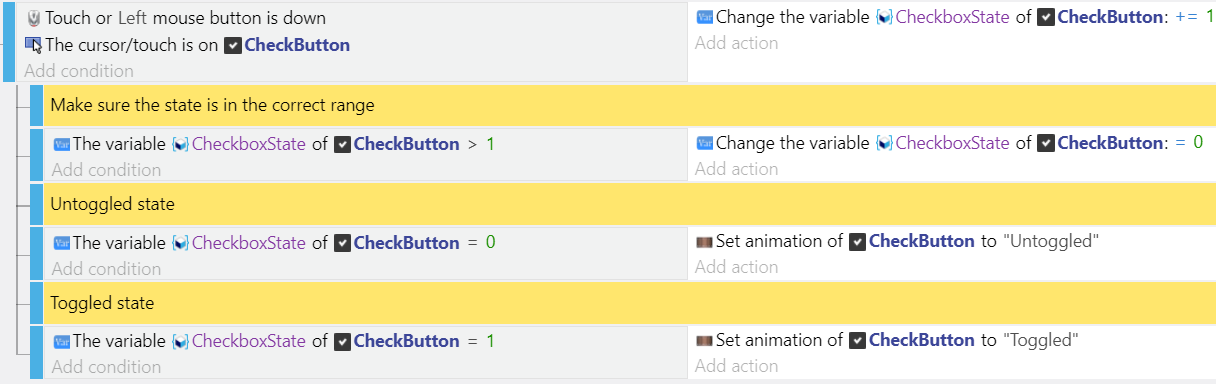Screen dimensions: 1216x384
Task: Select the "Untoggled state" comment
Action: coord(629,204)
